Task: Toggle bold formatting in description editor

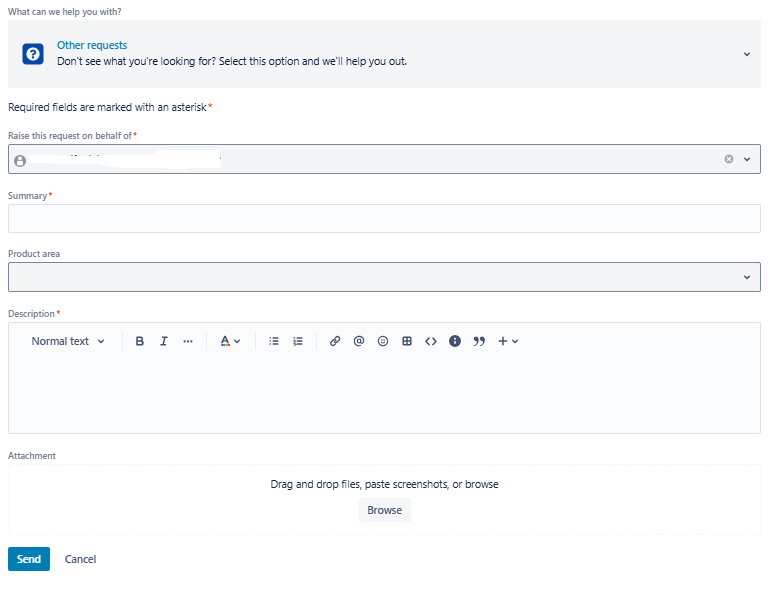Action: (x=140, y=341)
